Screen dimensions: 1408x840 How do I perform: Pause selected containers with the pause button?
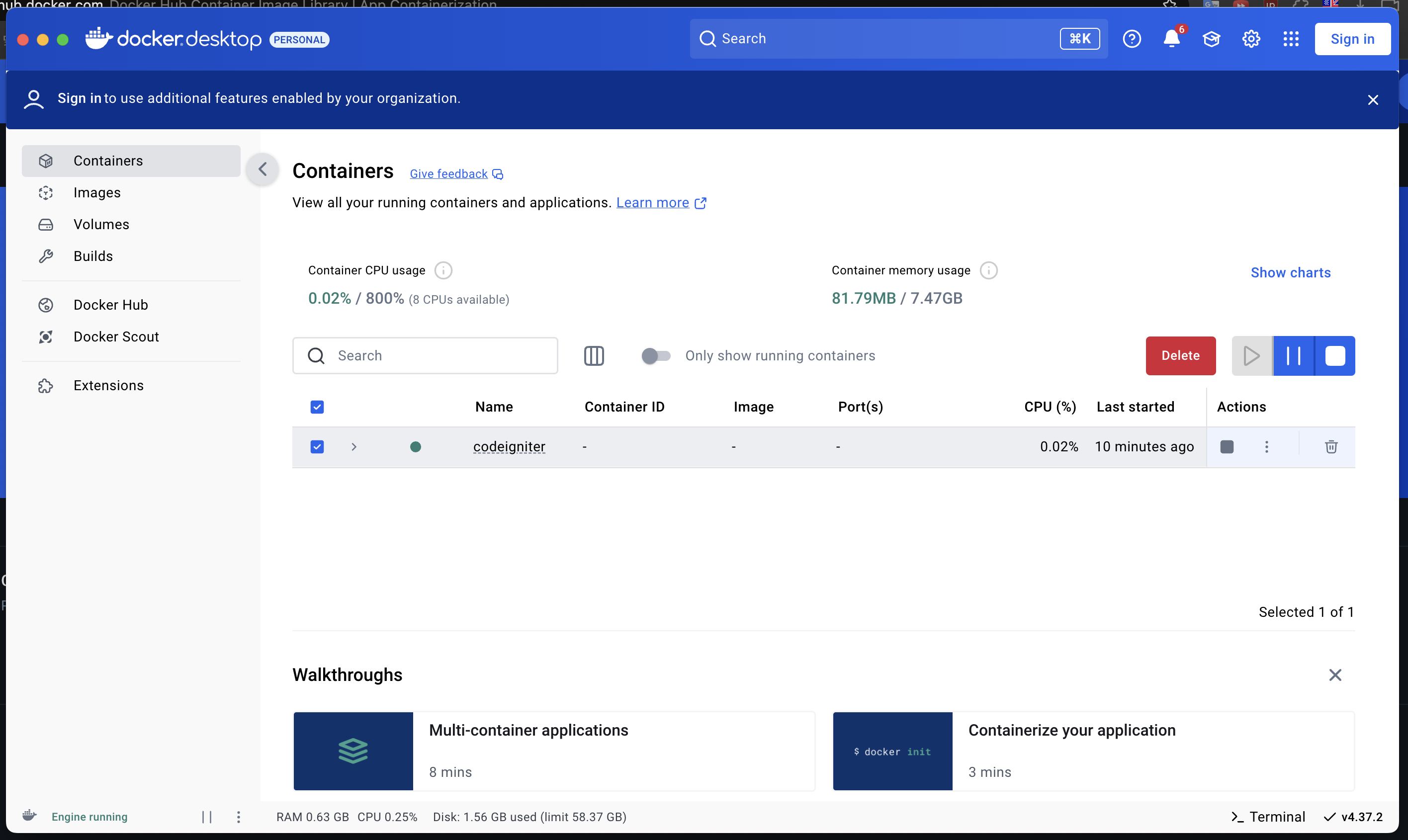(x=1294, y=355)
